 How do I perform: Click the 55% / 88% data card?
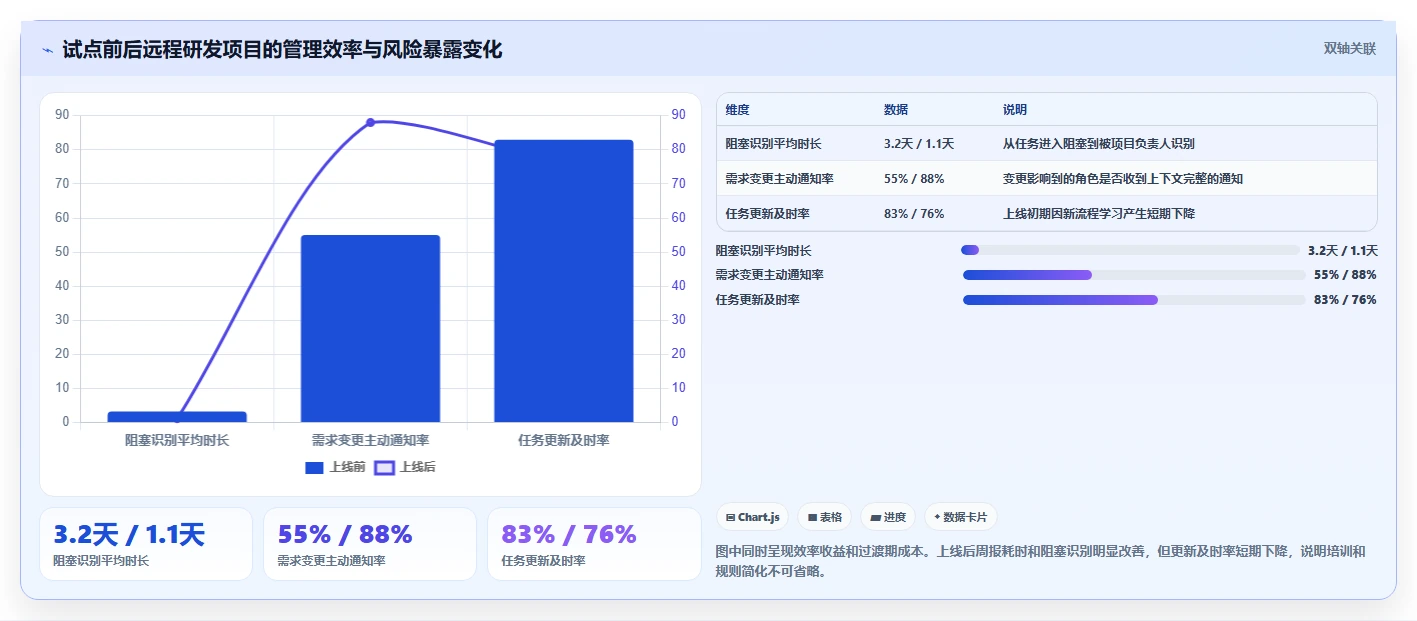370,544
